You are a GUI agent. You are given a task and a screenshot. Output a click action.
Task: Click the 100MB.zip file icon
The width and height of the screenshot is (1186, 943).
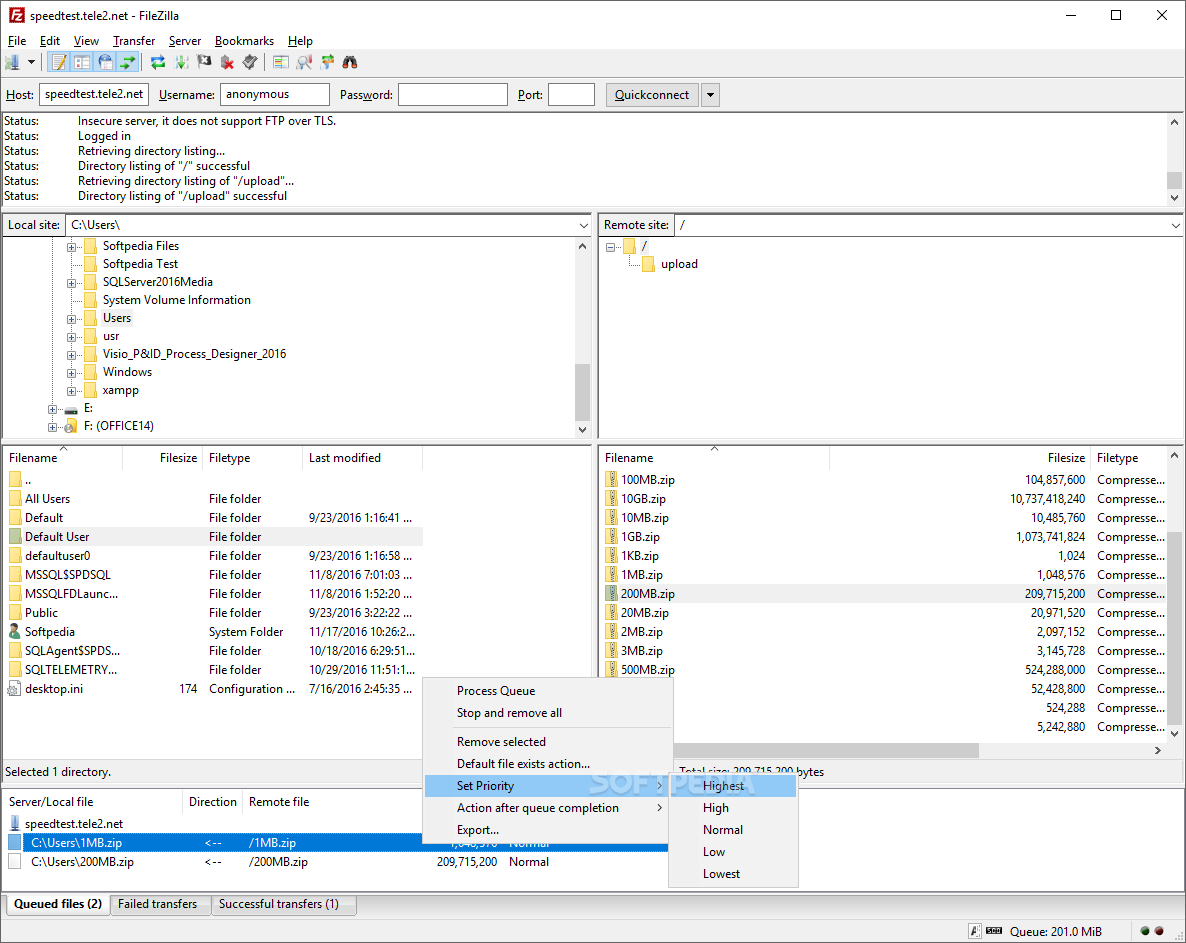coord(611,479)
